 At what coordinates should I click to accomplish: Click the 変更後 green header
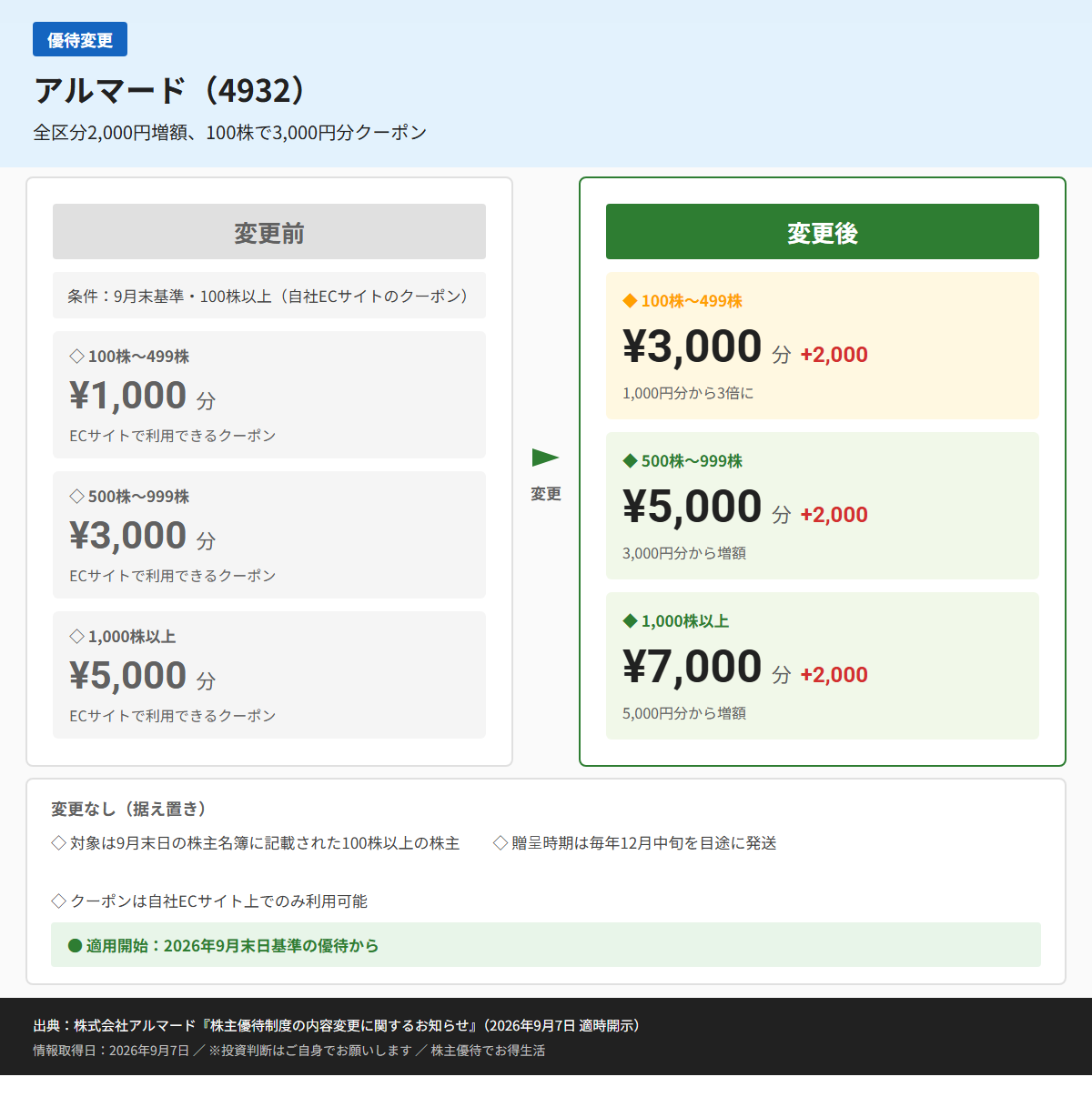click(x=823, y=232)
